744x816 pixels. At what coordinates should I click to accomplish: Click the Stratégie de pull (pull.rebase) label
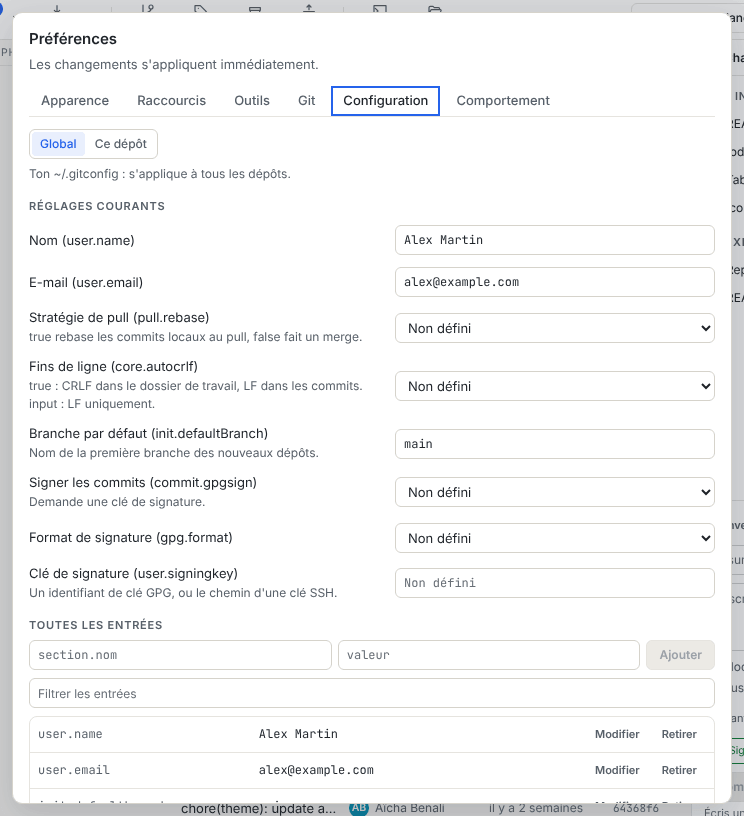click(x=119, y=317)
